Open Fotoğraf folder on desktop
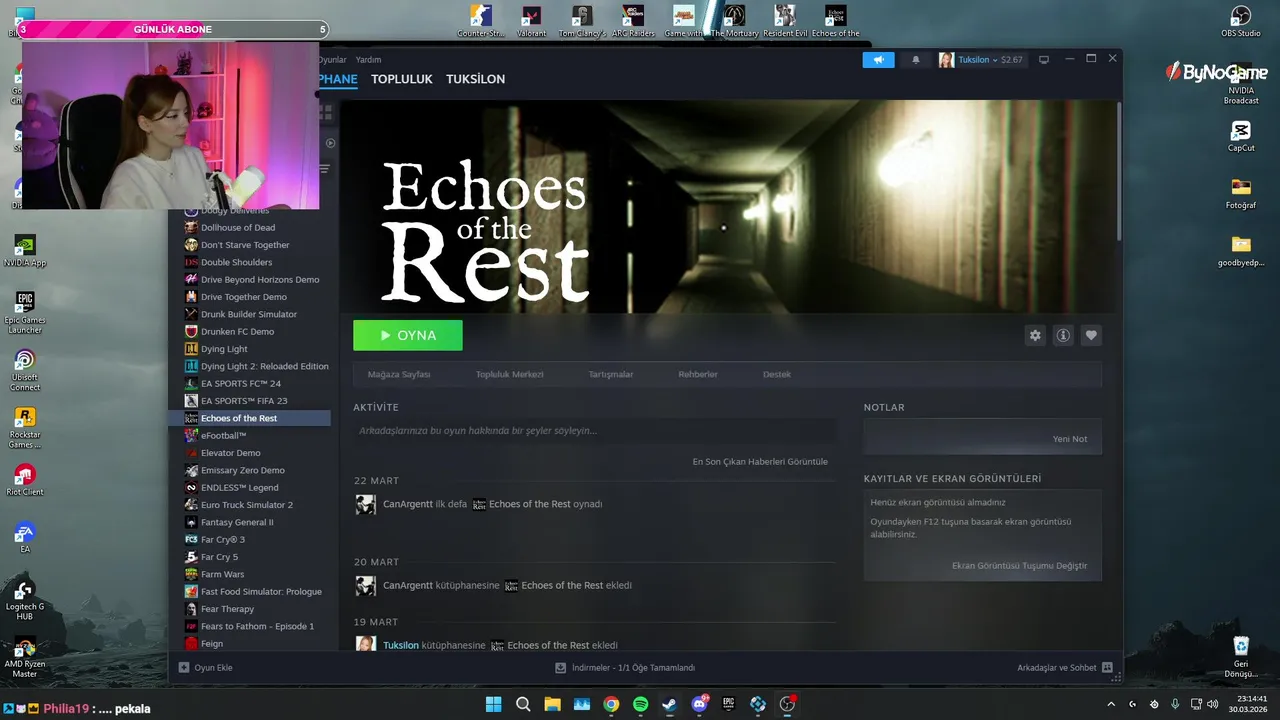 click(x=1241, y=193)
